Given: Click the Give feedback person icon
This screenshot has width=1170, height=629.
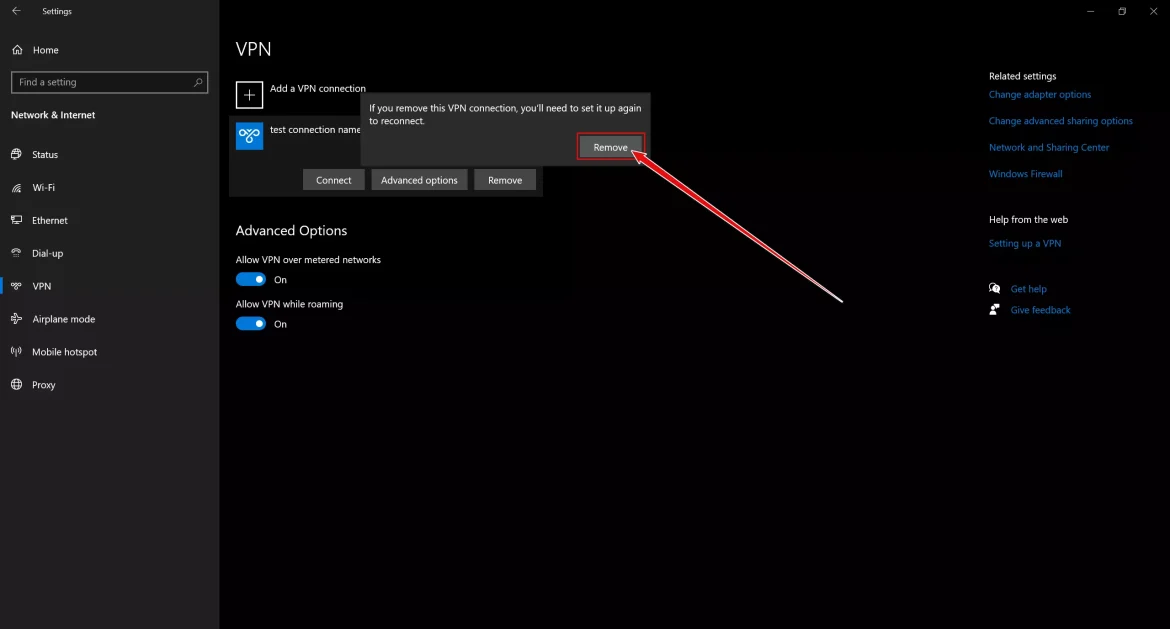Looking at the screenshot, I should pos(994,310).
